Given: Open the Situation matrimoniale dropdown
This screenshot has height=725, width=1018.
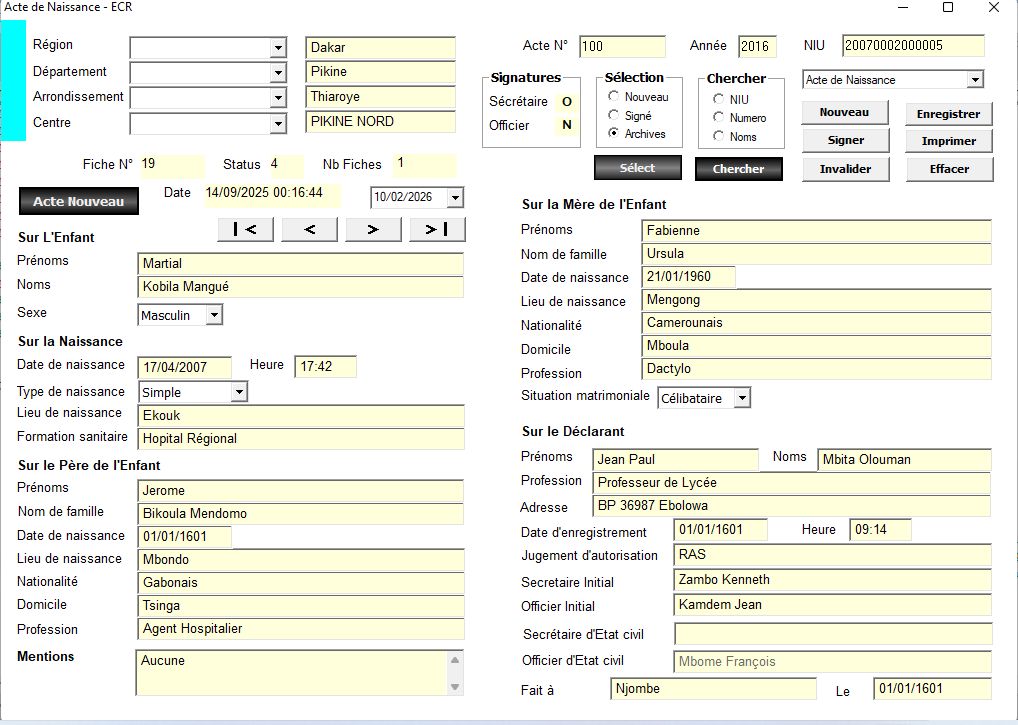Looking at the screenshot, I should [740, 398].
